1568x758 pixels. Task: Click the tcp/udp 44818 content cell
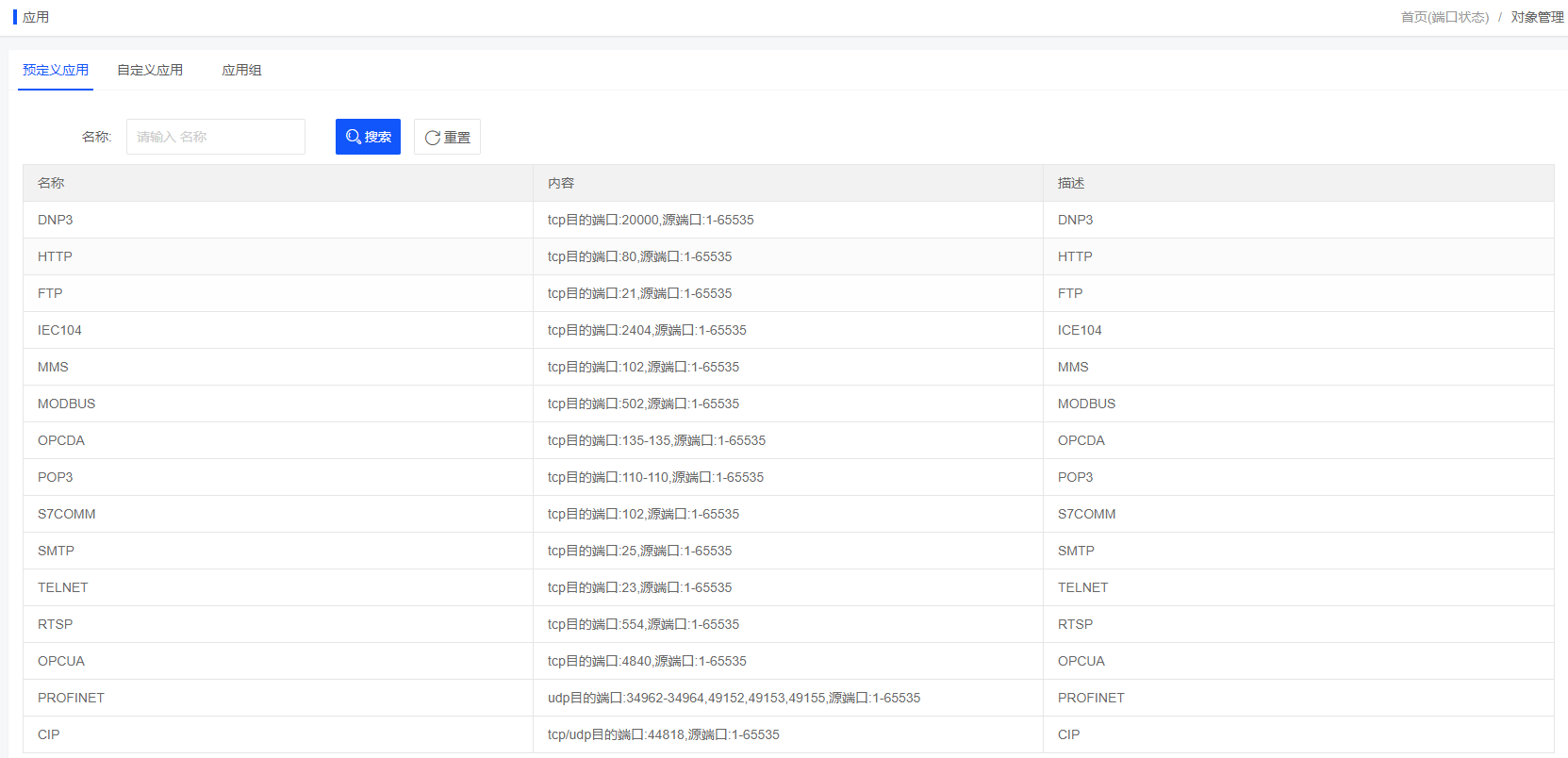click(x=788, y=734)
